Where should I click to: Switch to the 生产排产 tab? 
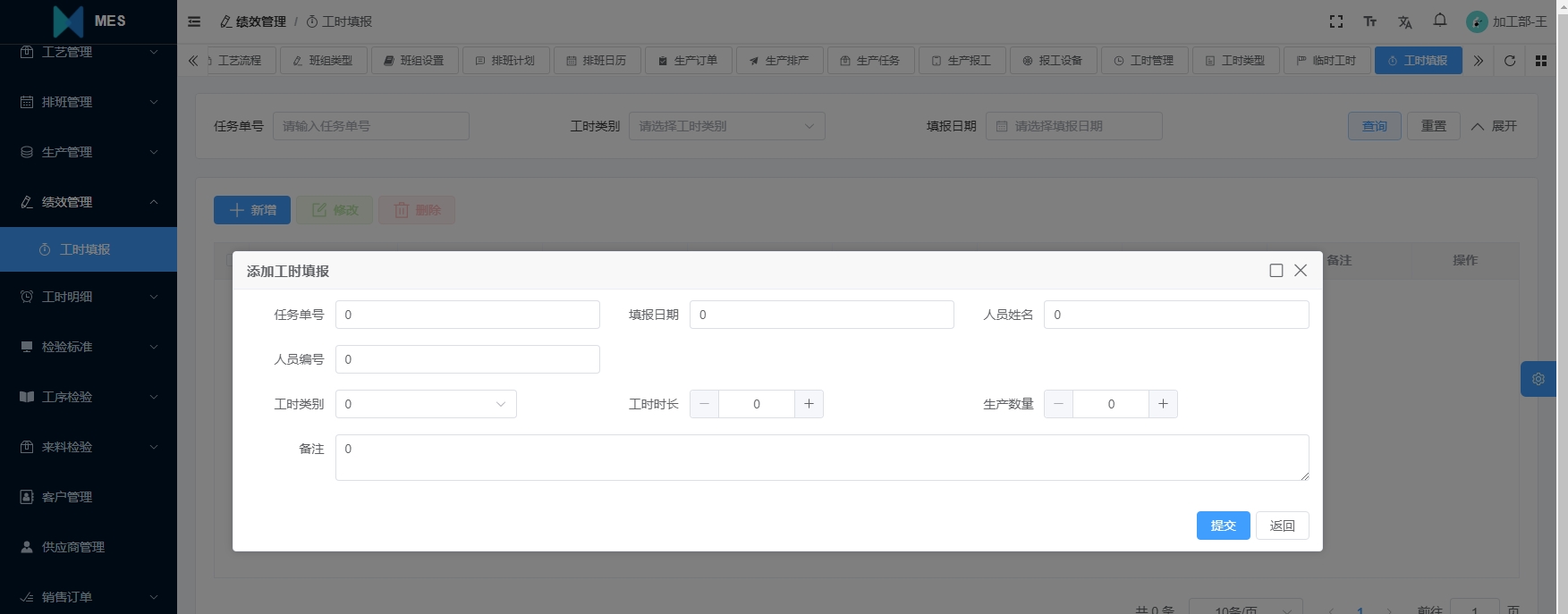[780, 61]
